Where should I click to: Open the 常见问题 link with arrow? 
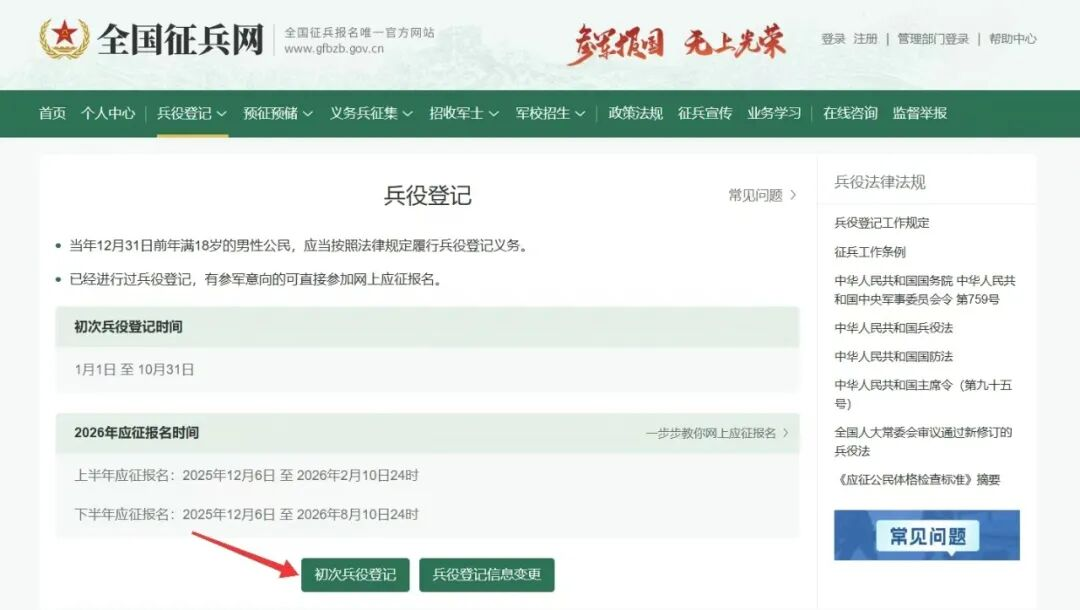coord(762,195)
